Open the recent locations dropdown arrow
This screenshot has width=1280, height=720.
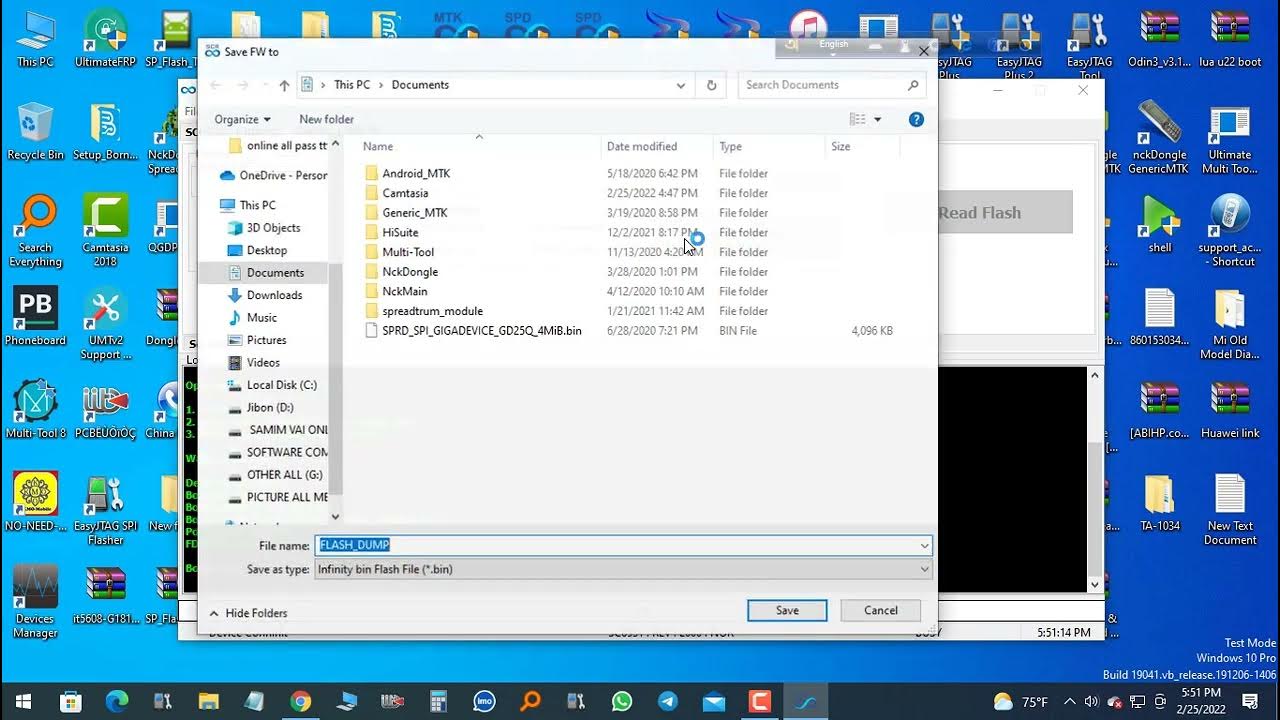262,85
